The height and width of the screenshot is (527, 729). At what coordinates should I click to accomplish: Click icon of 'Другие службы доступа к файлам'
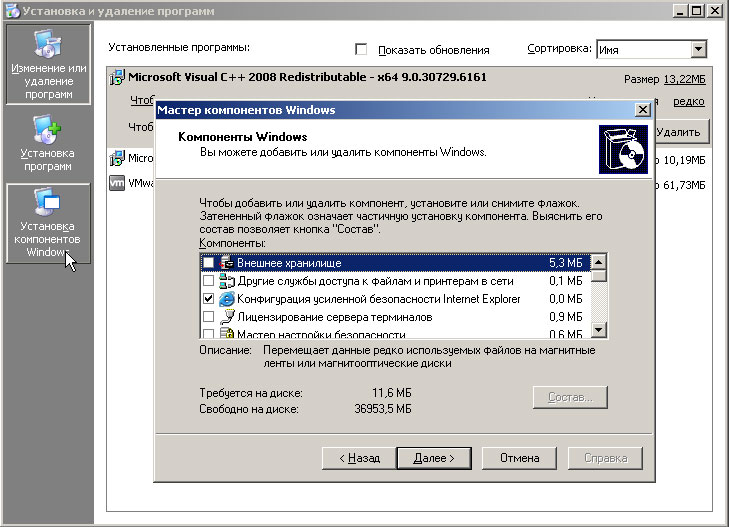pos(226,281)
